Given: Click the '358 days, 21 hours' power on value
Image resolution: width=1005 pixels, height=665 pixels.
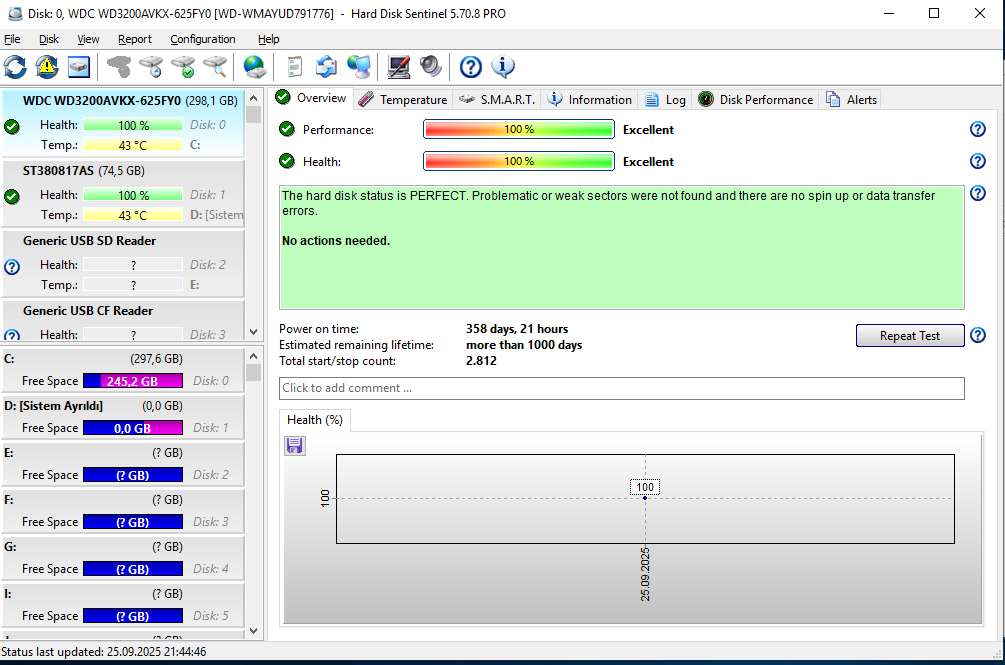Looking at the screenshot, I should pyautogui.click(x=517, y=329).
